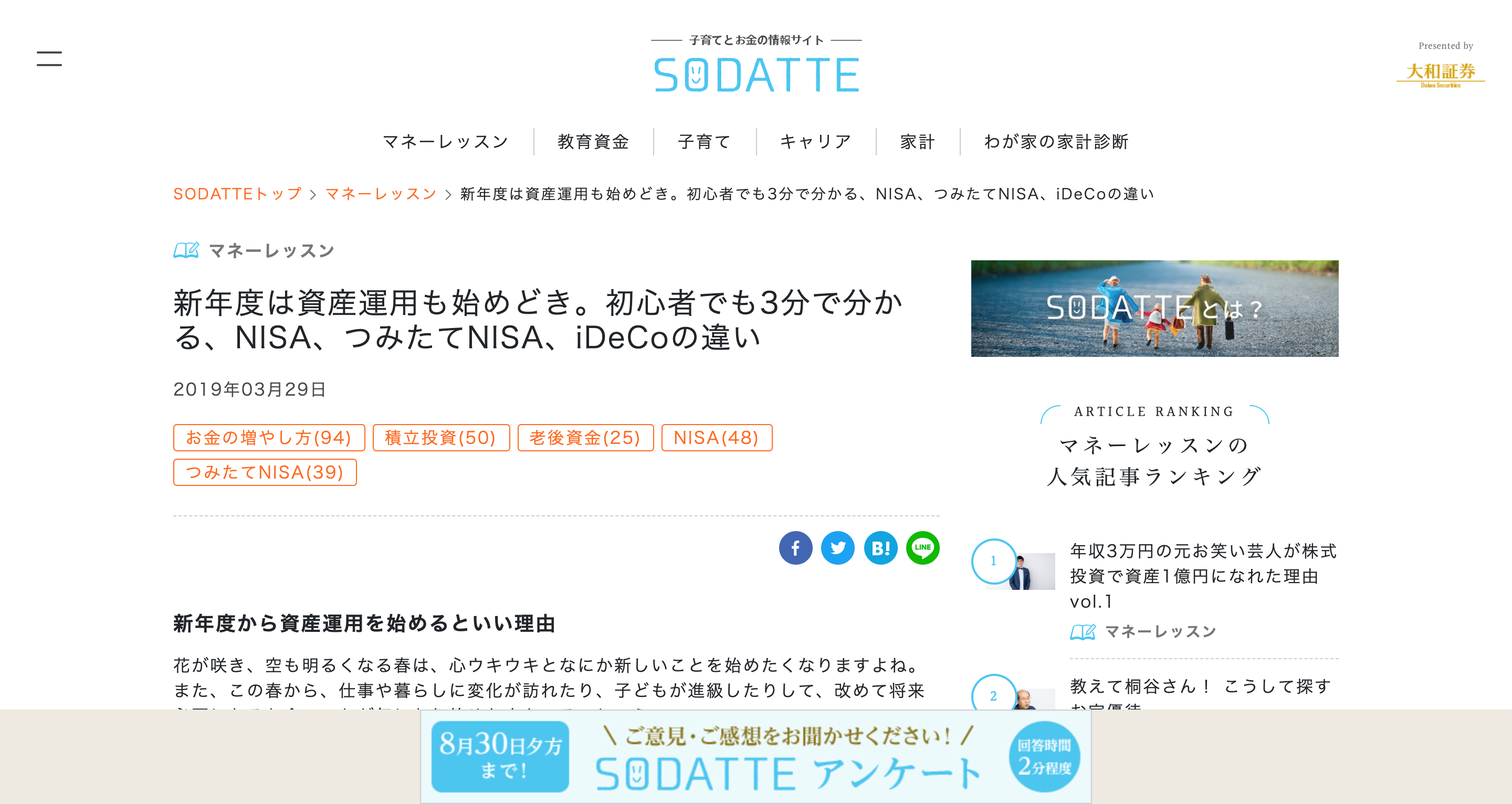Viewport: 1512px width, 804px height.
Task: Share article on Twitter
Action: pos(837,548)
